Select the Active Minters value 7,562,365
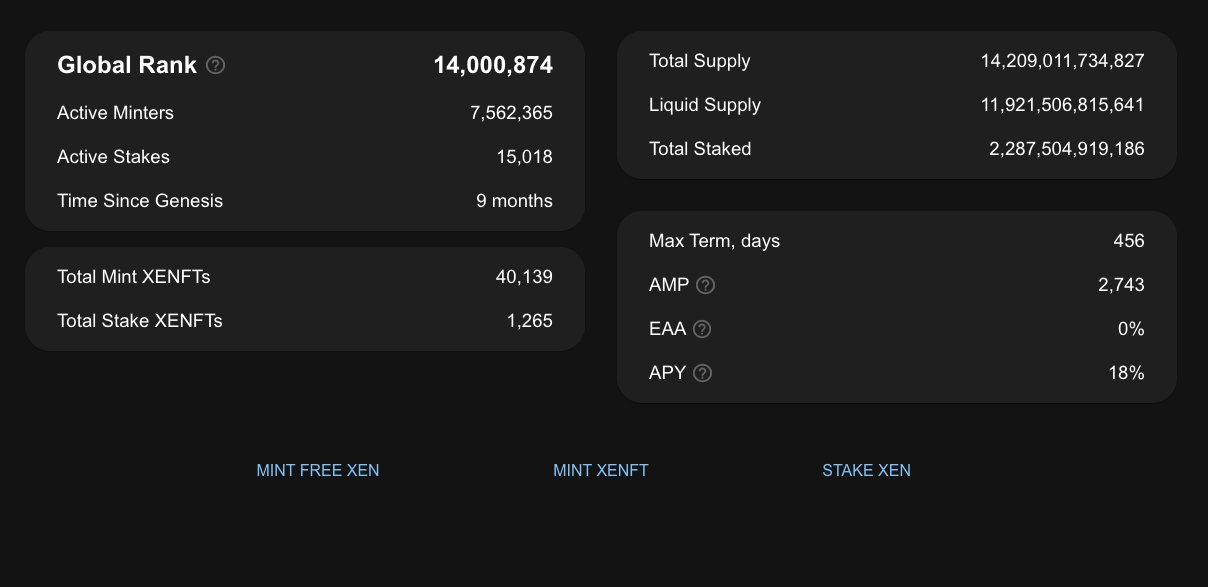Screen dimensions: 1208x587 click(511, 113)
